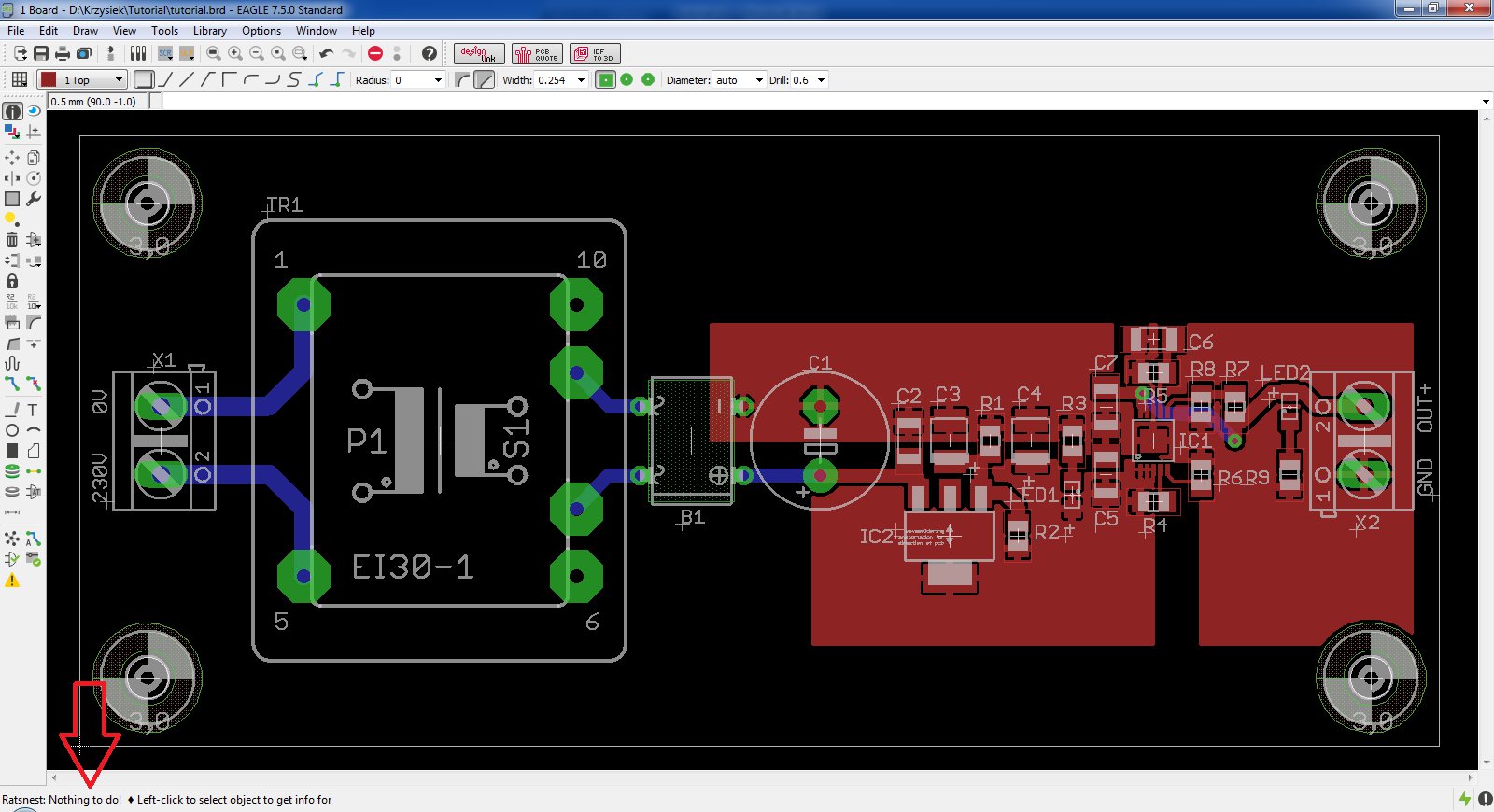Select the Rotate tool
The image size is (1494, 812).
[34, 178]
